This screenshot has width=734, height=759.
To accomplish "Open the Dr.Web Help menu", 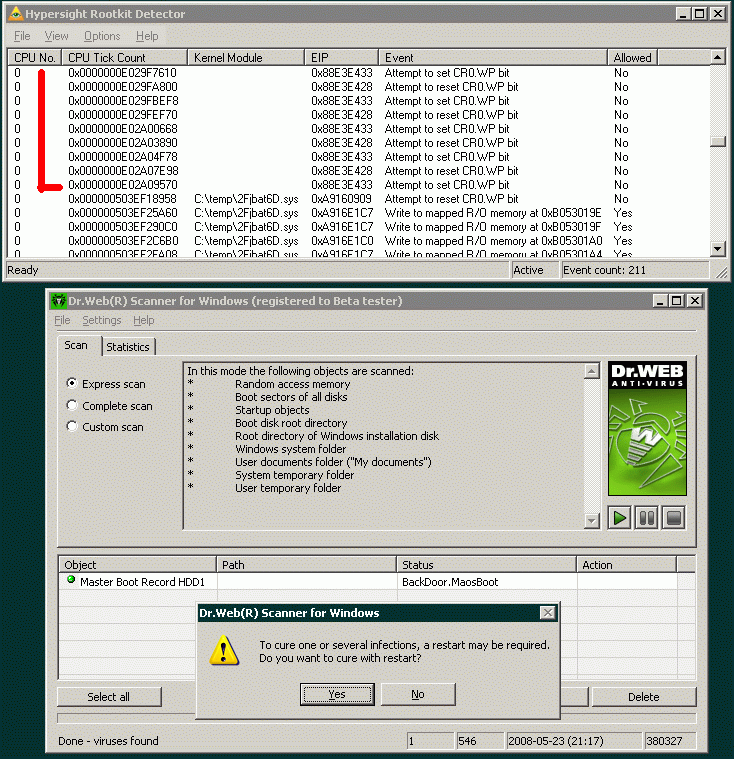I will point(143,320).
